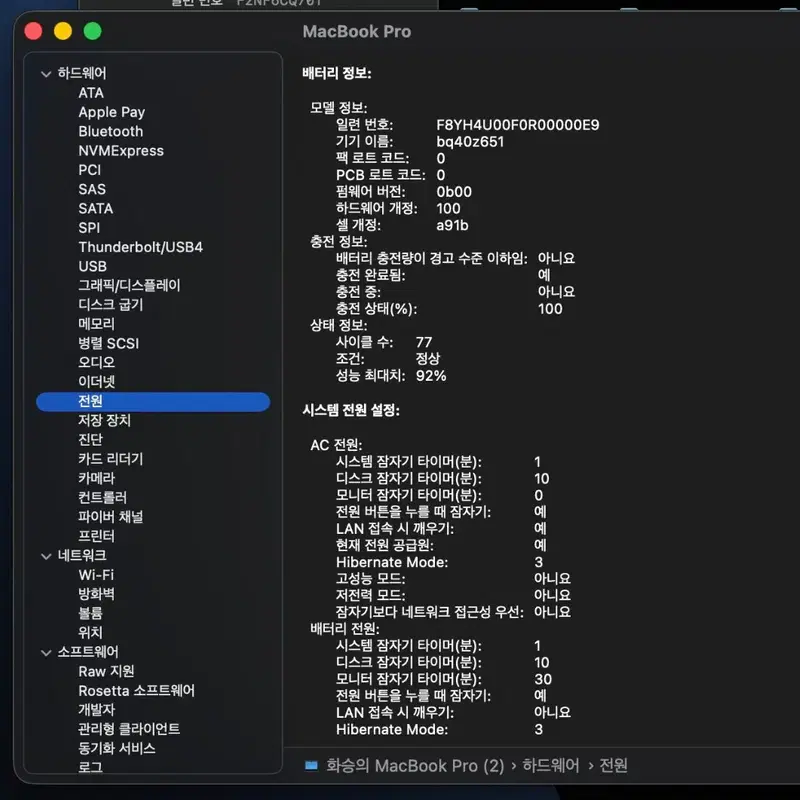Click the firmware version value 0b00
Screen dimensions: 800x800
point(454,192)
